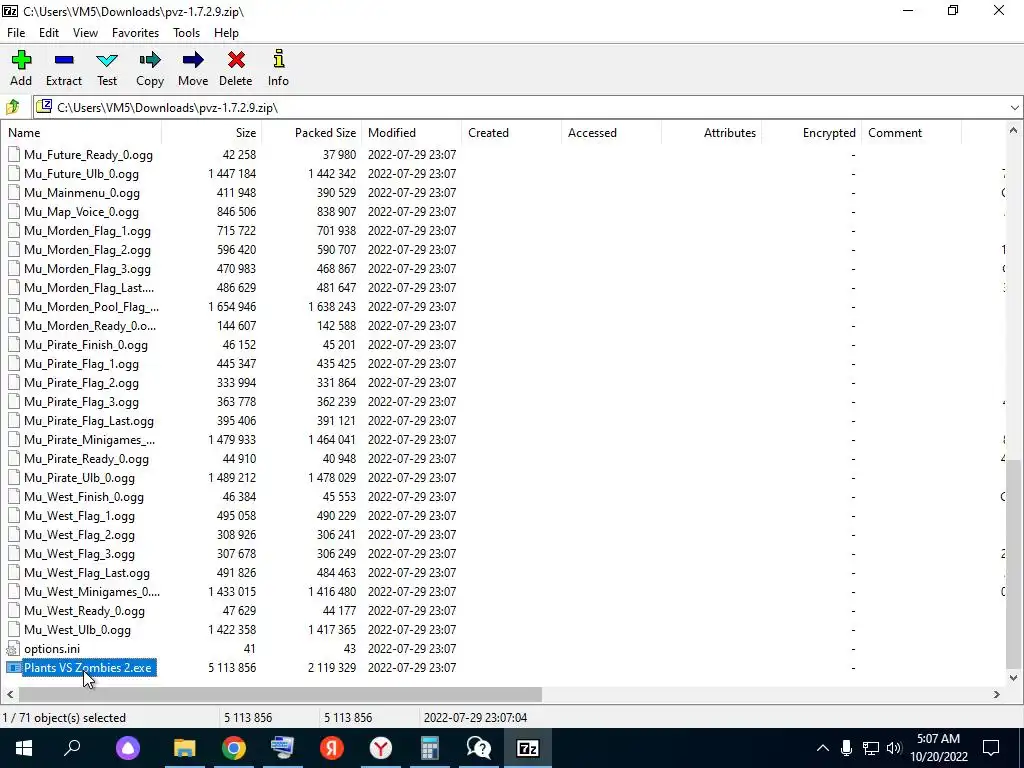The width and height of the screenshot is (1024, 768).
Task: Select Mu_West_Flag_3.ogg file
Action: [79, 554]
